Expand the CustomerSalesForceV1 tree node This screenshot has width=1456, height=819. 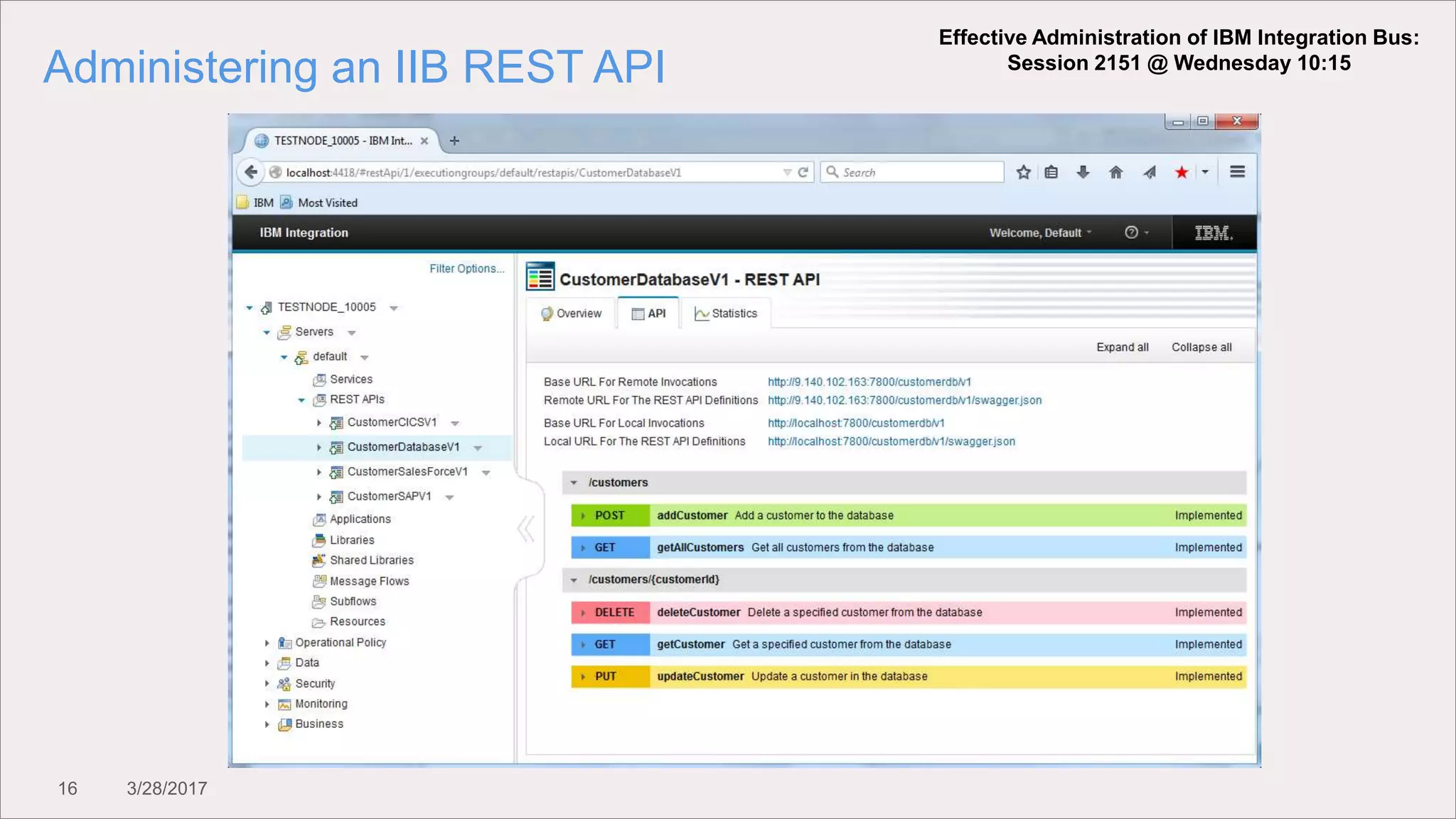click(319, 472)
